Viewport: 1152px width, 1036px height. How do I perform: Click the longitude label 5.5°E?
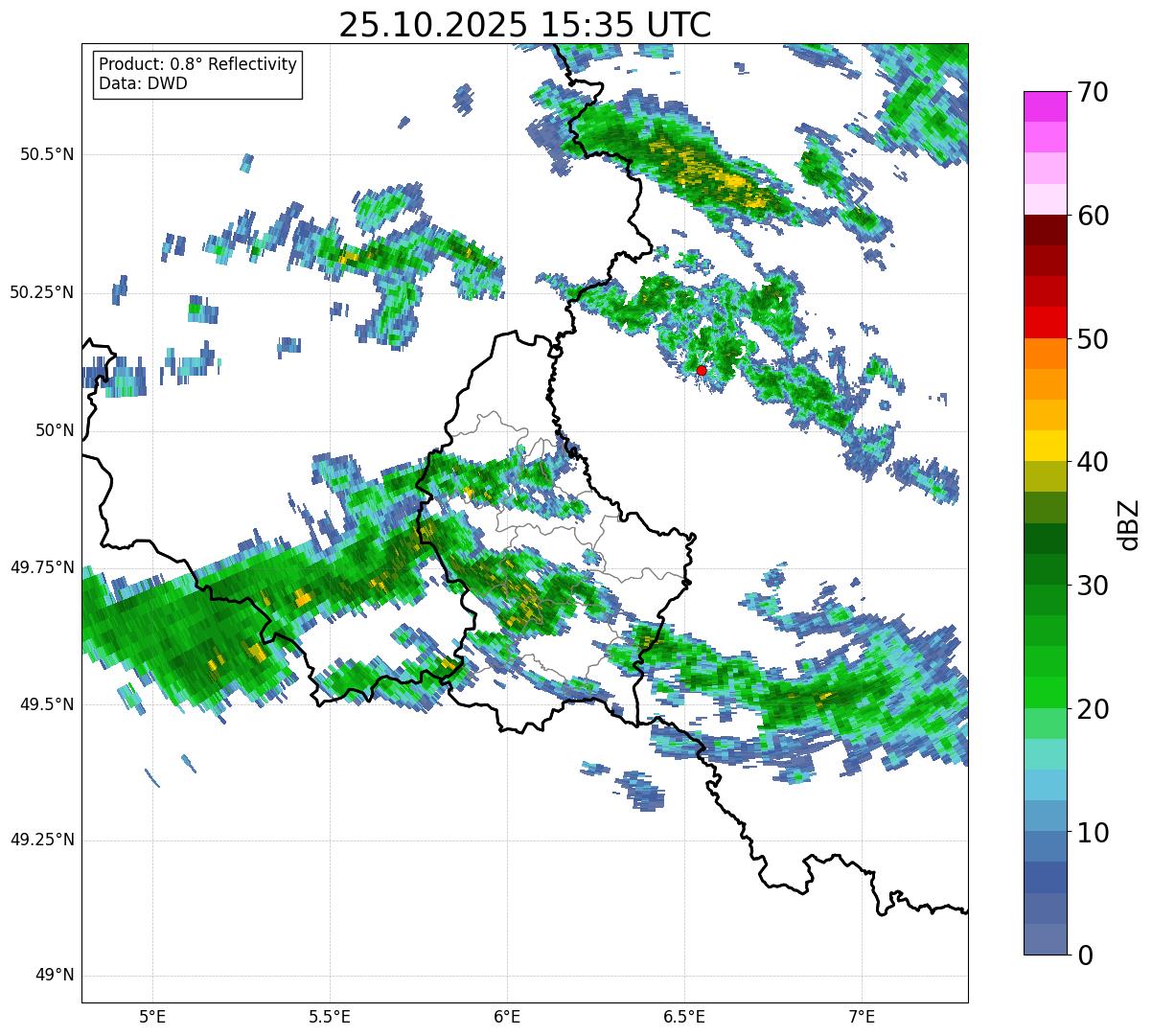coord(330,1017)
